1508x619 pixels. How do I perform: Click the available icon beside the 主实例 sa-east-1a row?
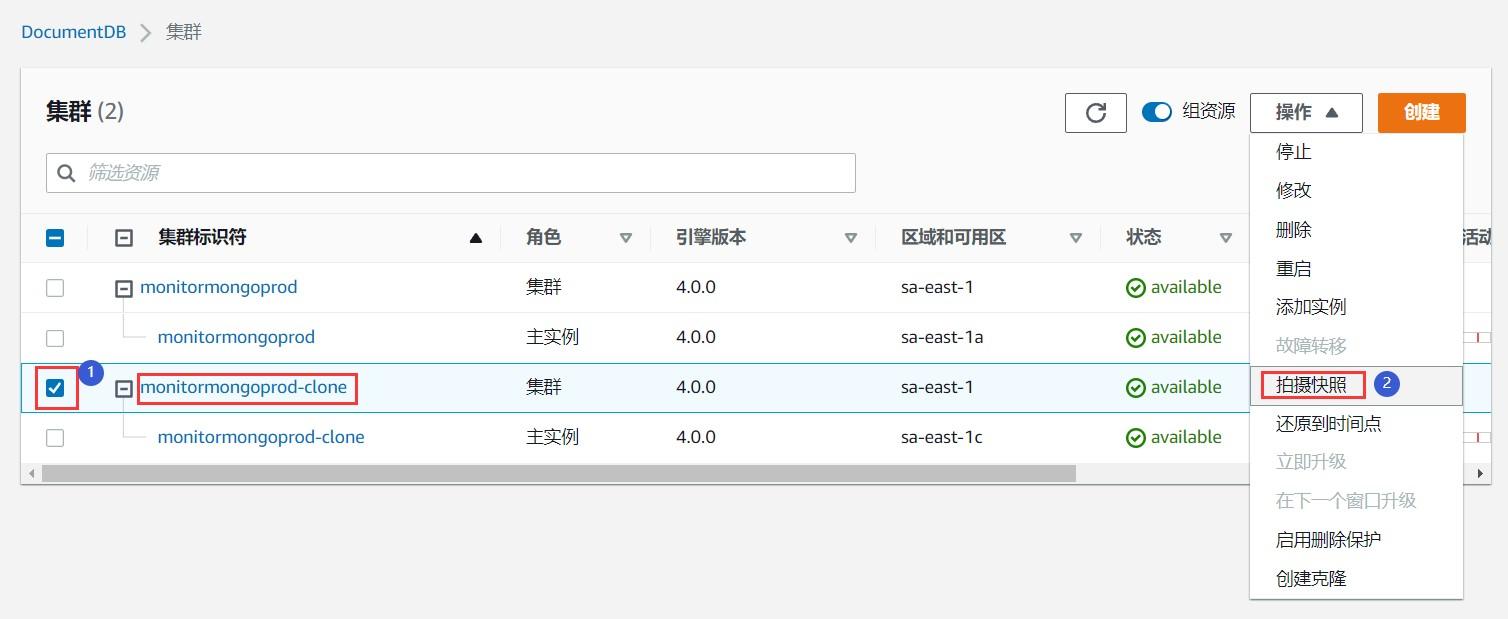tap(1136, 337)
